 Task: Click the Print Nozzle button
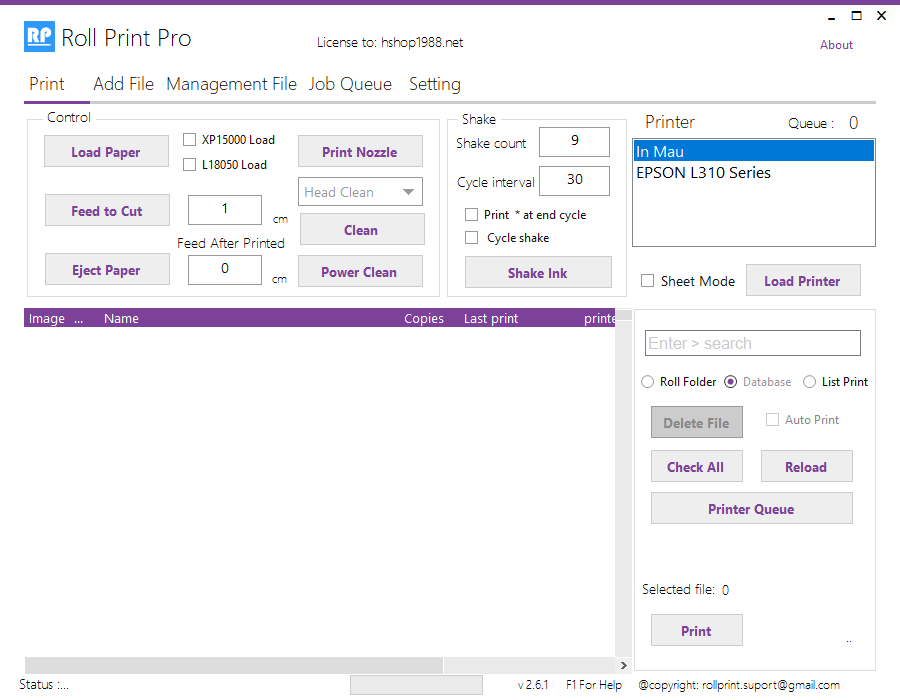coord(360,152)
